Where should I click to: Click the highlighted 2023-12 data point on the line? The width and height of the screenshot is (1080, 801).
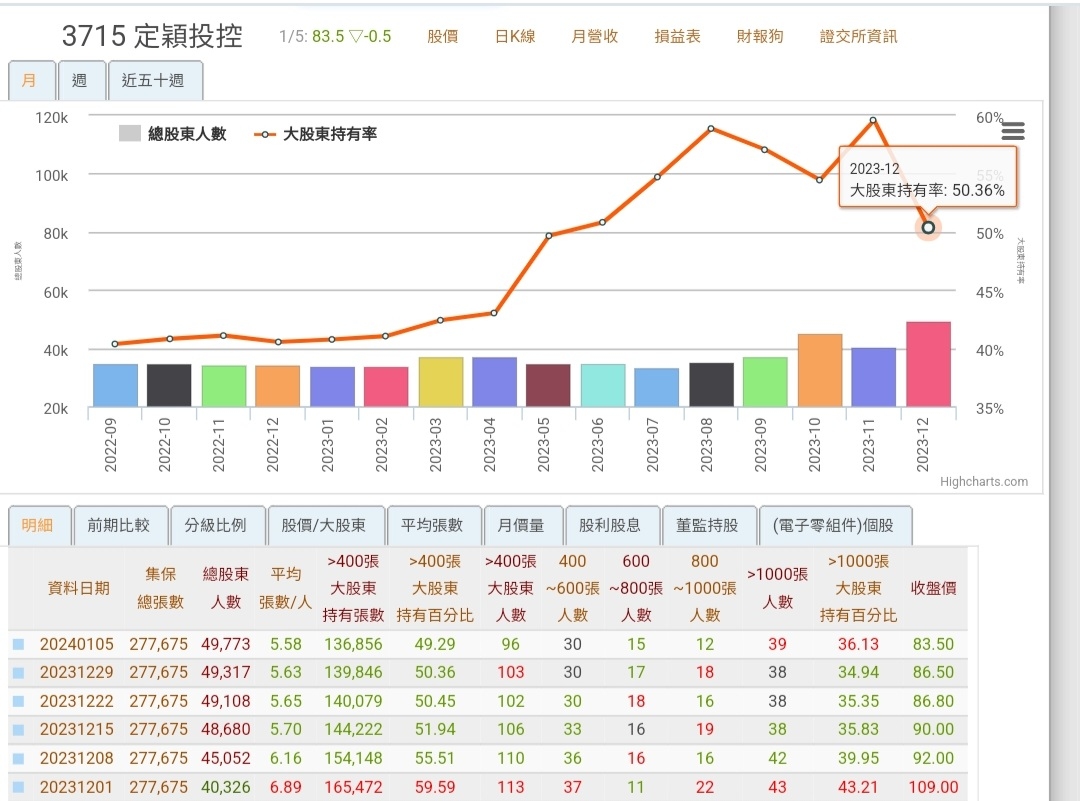pos(927,227)
